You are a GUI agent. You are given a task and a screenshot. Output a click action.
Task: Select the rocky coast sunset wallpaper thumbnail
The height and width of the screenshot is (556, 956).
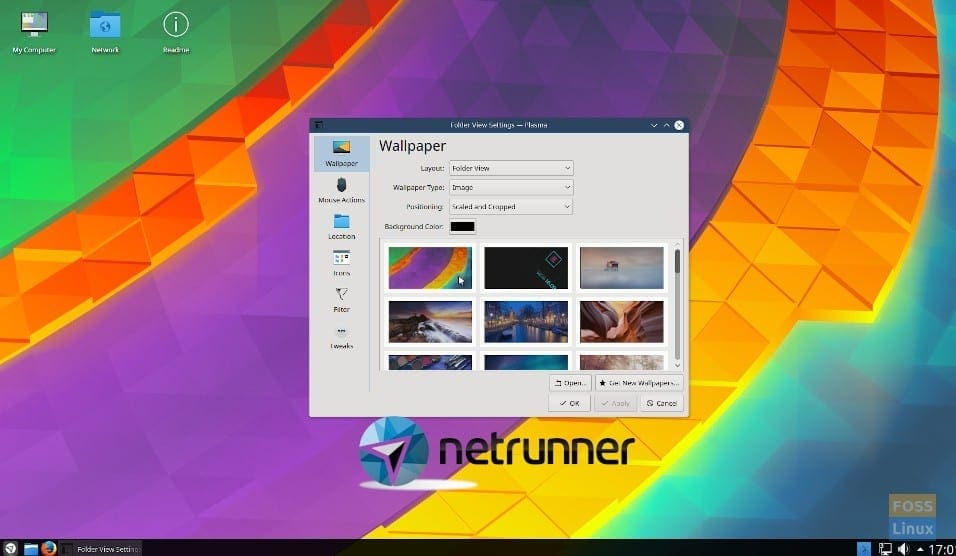[430, 321]
